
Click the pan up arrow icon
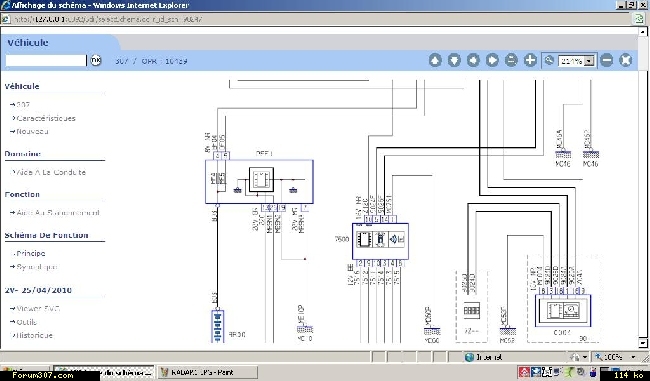[x=435, y=61]
